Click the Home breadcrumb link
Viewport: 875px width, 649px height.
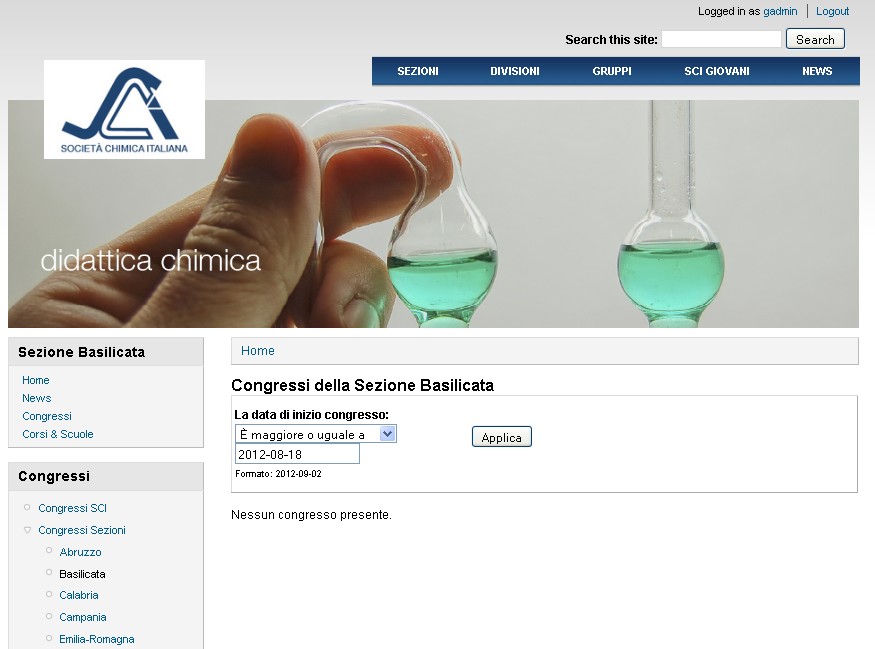(258, 350)
